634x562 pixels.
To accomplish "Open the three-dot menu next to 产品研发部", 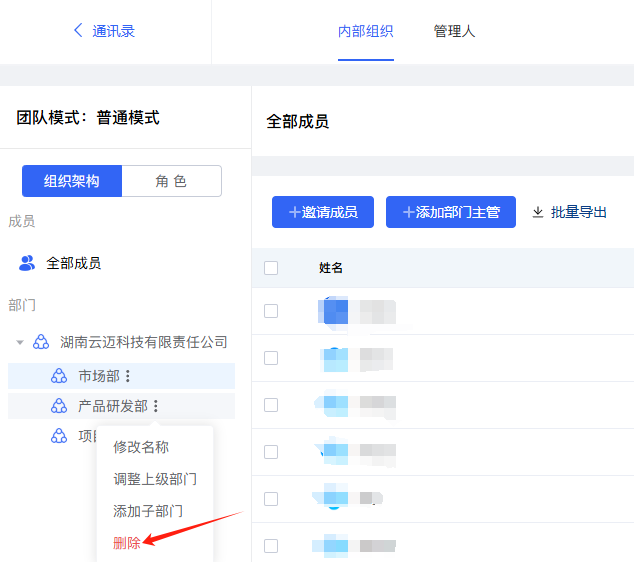I will pyautogui.click(x=155, y=406).
